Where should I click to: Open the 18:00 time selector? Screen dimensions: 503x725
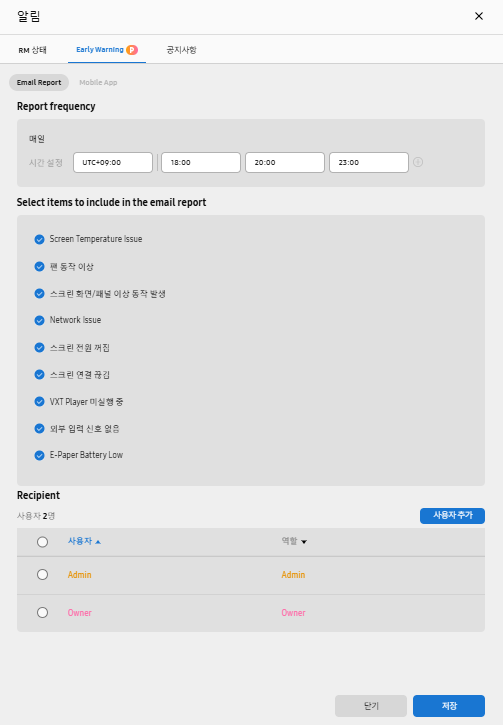tap(201, 162)
